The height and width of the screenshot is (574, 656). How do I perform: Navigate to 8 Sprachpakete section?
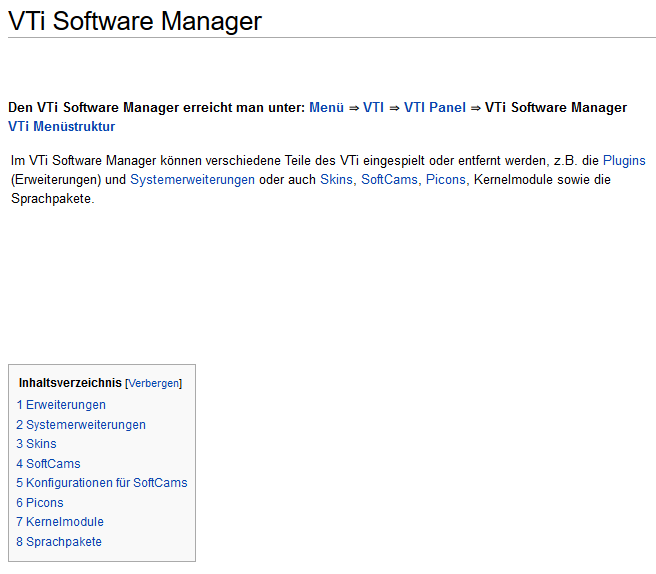point(59,542)
